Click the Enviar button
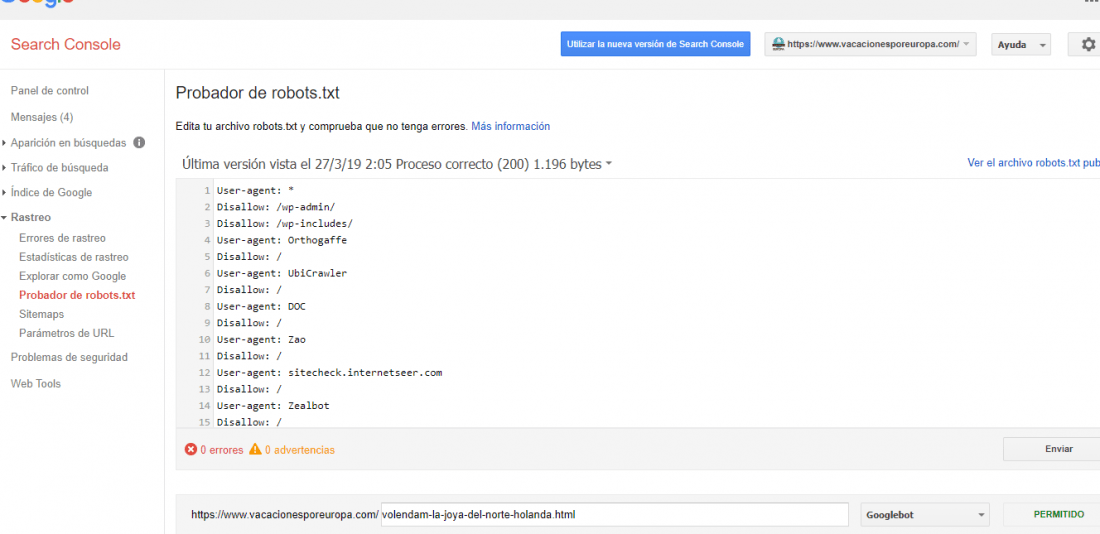 1052,449
